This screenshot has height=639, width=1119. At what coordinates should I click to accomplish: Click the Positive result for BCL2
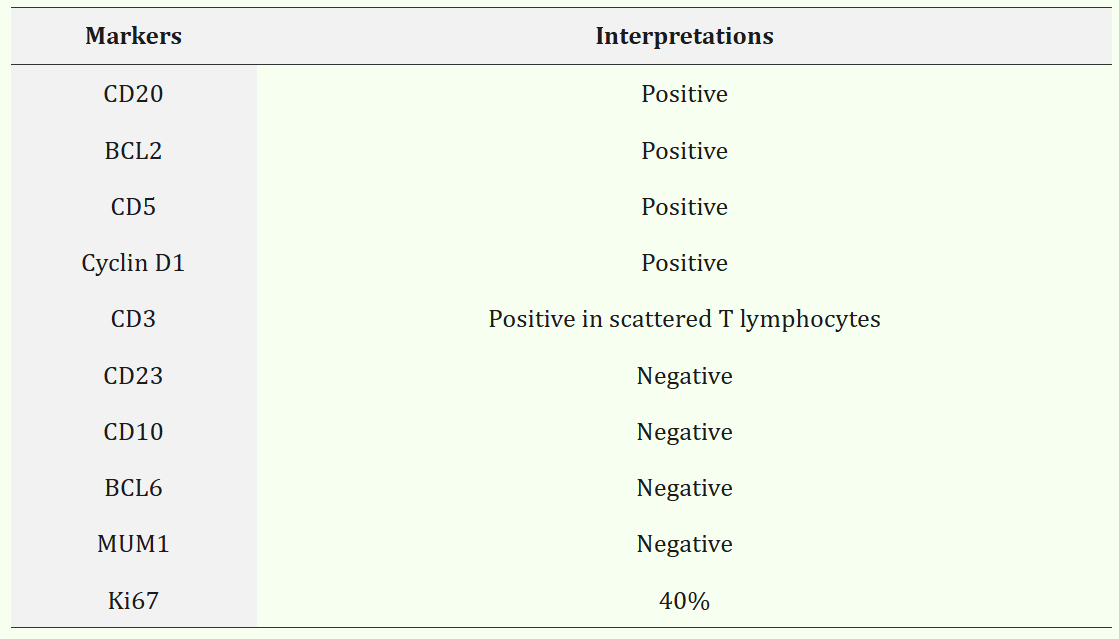click(x=684, y=151)
